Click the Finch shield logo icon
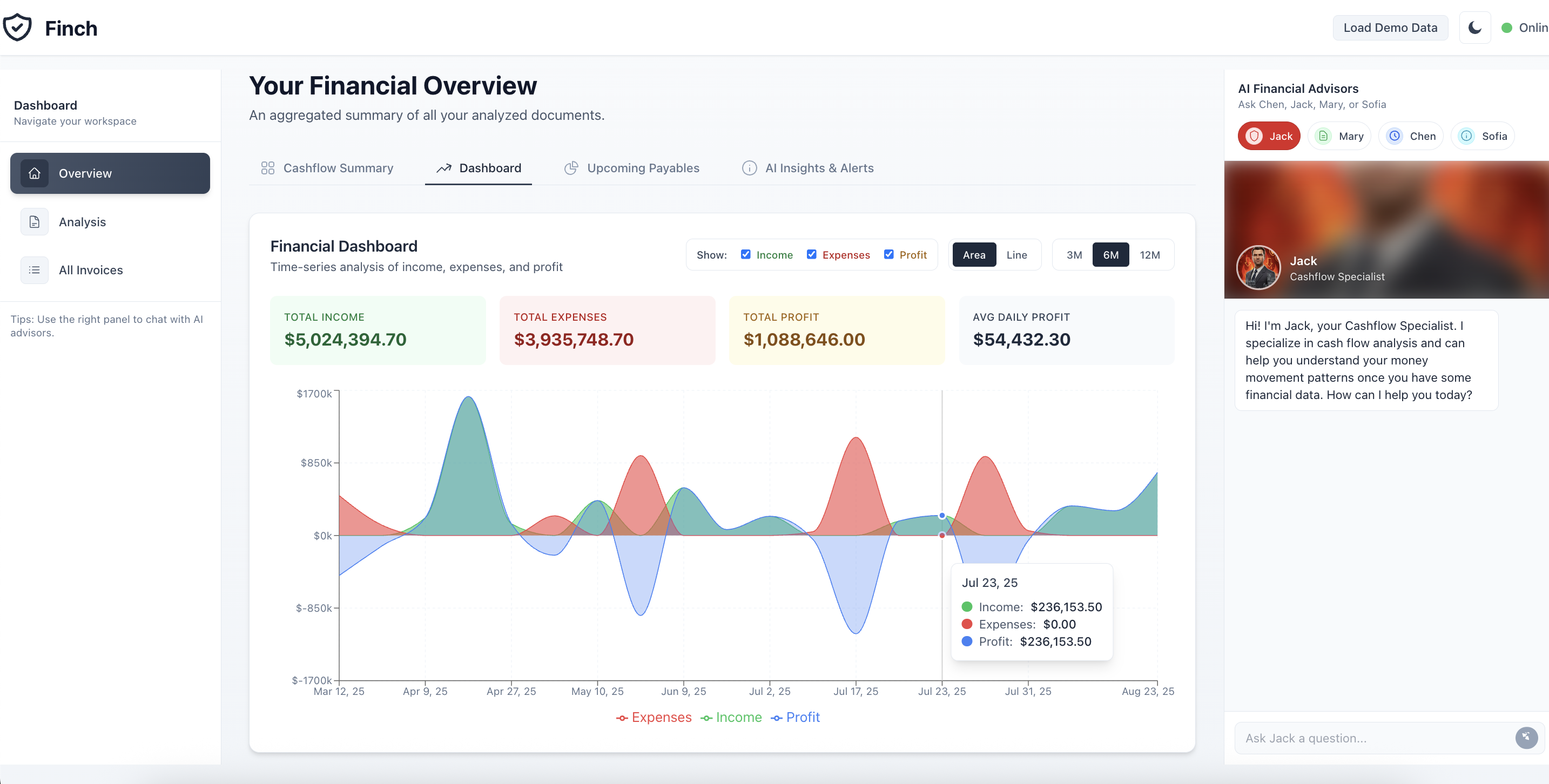 click(x=17, y=27)
